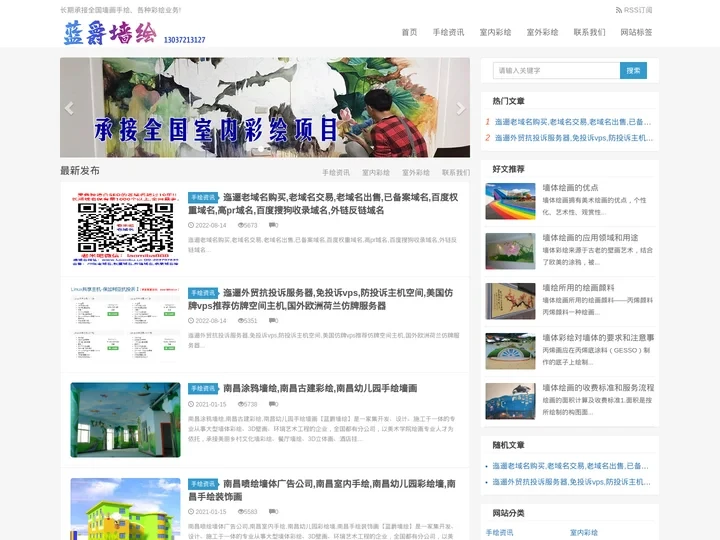Switch to 室内彩绘 tab under 最新发布
This screenshot has width=720, height=540.
click(x=376, y=173)
